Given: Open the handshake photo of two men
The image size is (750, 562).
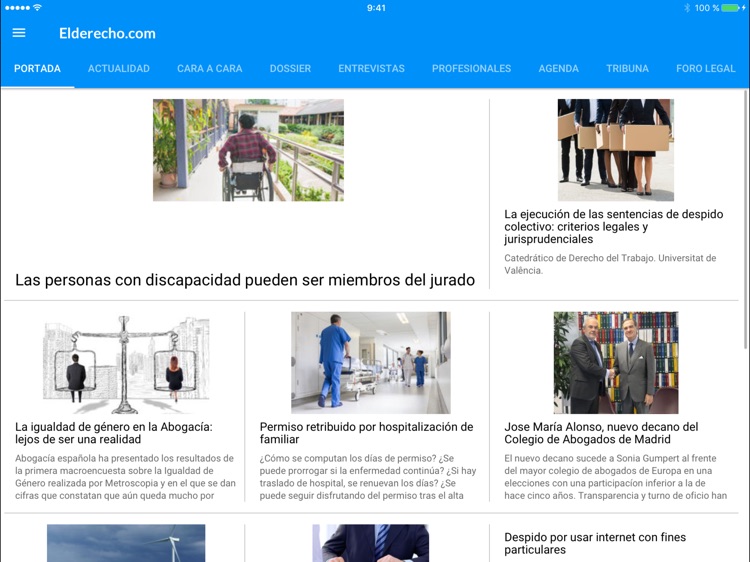Looking at the screenshot, I should coord(616,363).
